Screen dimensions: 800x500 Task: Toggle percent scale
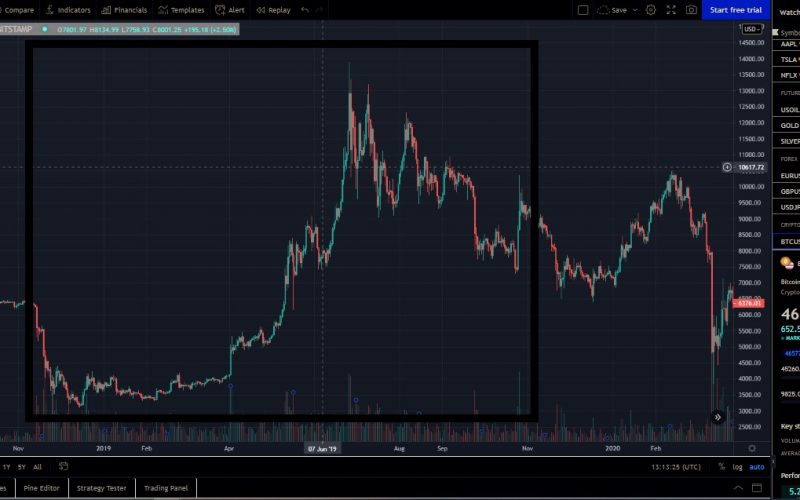coord(719,467)
